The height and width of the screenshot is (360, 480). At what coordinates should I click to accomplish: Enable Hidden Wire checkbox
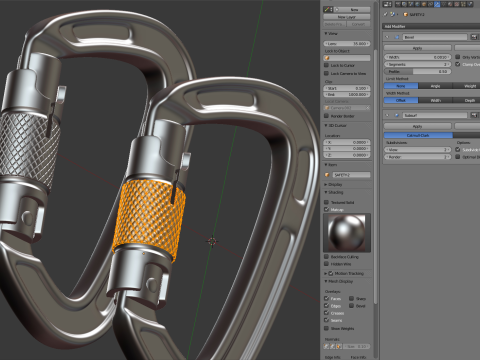pyautogui.click(x=327, y=264)
